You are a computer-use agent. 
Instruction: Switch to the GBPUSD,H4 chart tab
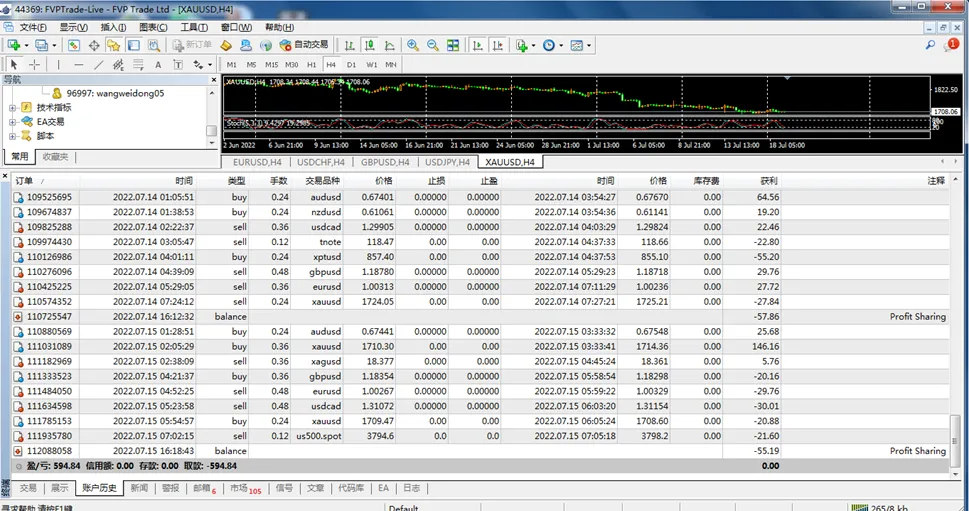point(385,163)
